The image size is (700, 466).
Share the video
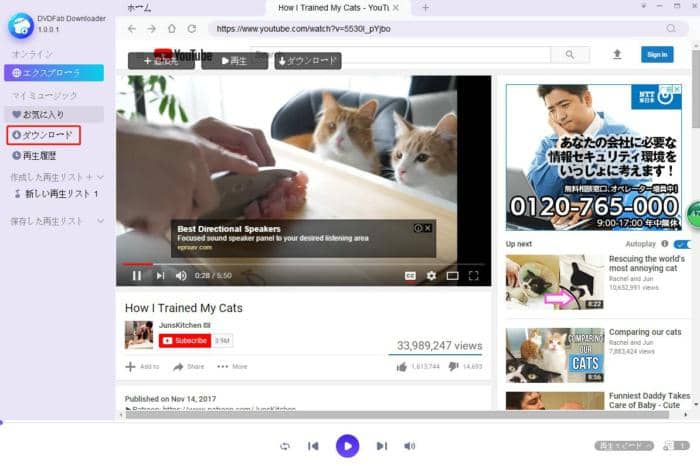(188, 366)
